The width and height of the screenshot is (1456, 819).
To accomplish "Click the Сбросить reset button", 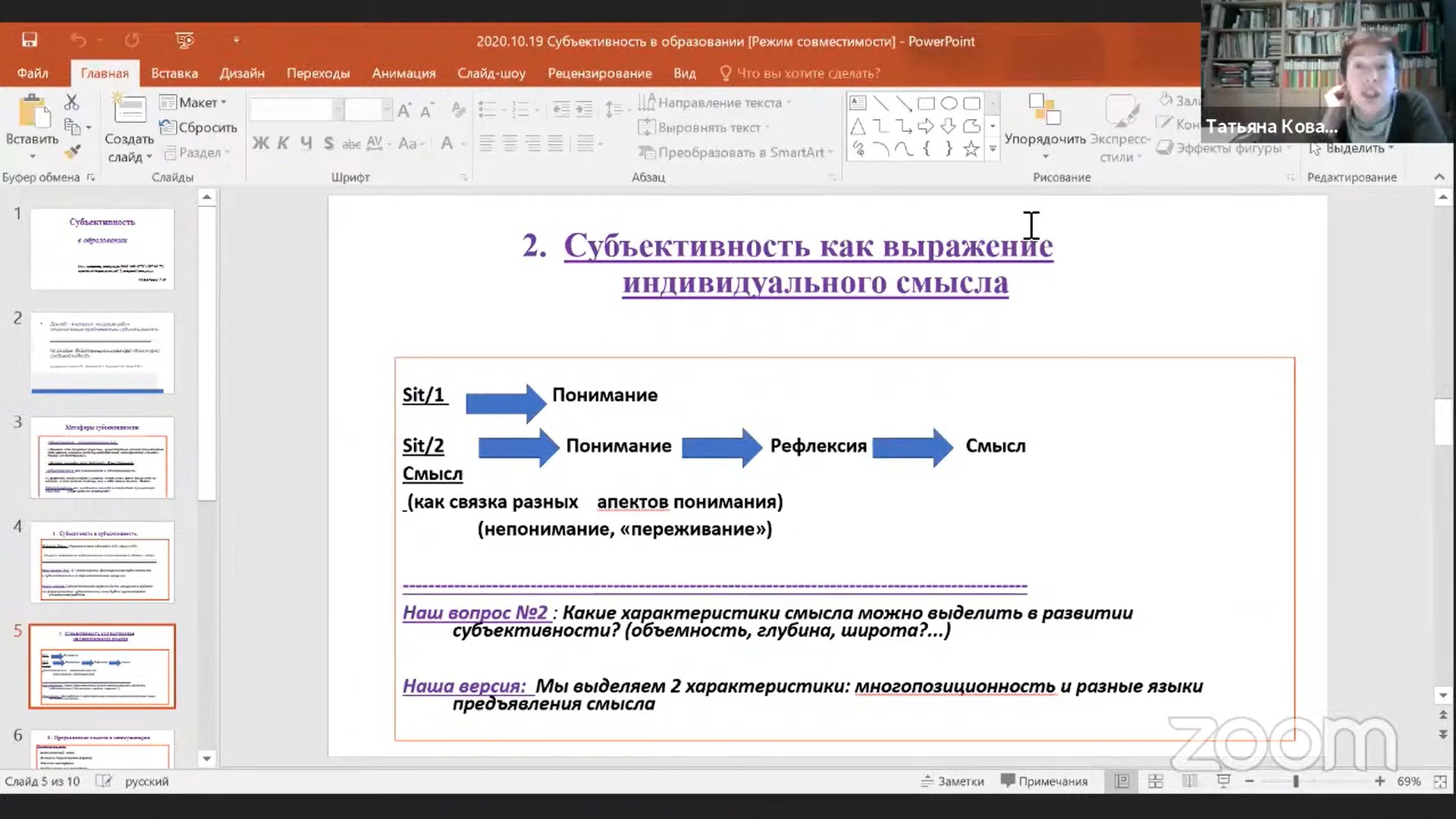I will click(199, 127).
